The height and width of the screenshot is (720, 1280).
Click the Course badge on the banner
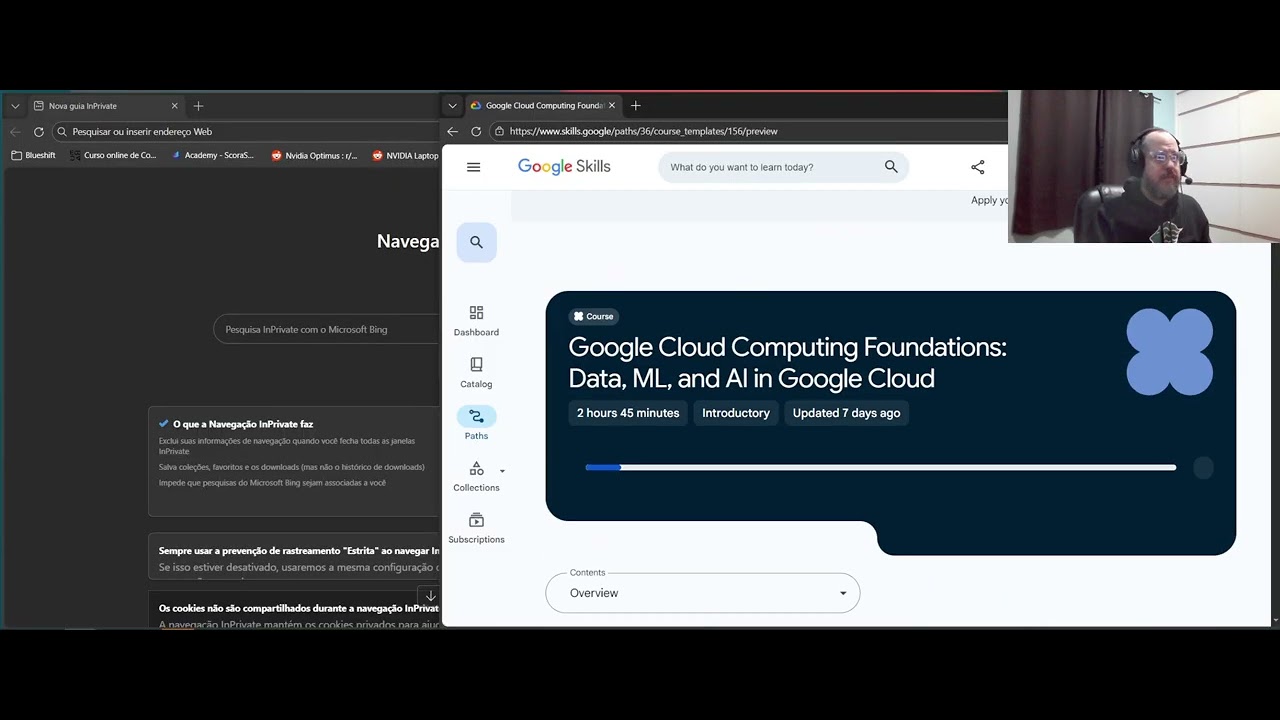pyautogui.click(x=594, y=316)
